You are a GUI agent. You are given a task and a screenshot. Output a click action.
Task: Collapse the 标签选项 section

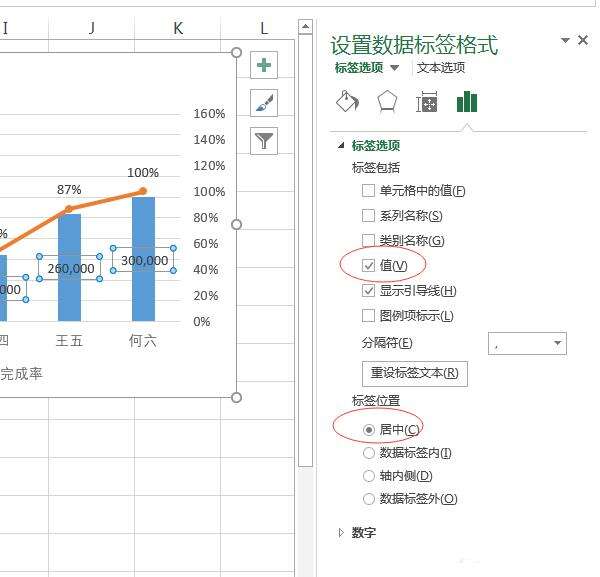point(341,145)
